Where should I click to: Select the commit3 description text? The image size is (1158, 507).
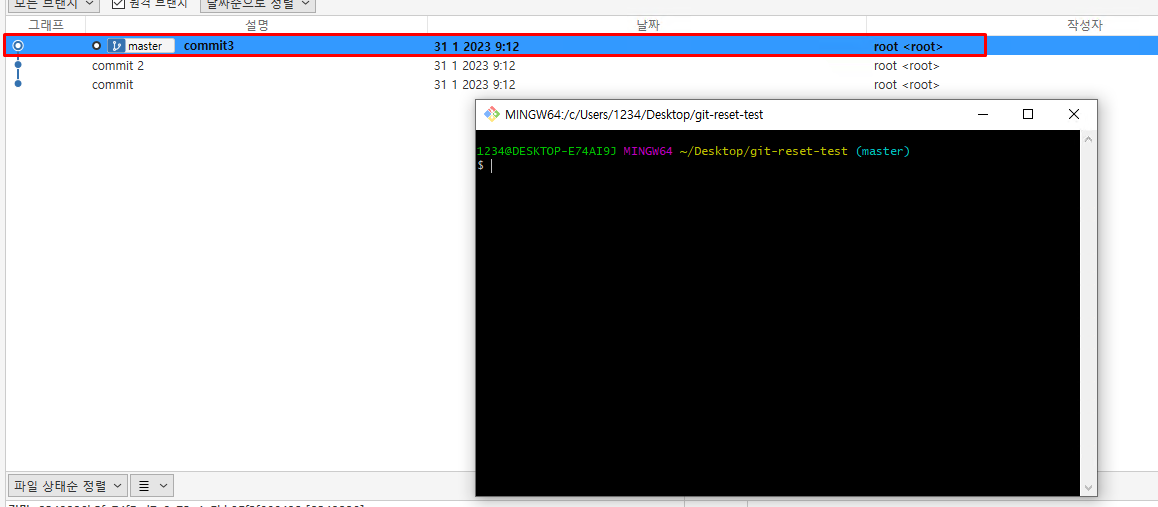pyautogui.click(x=209, y=46)
